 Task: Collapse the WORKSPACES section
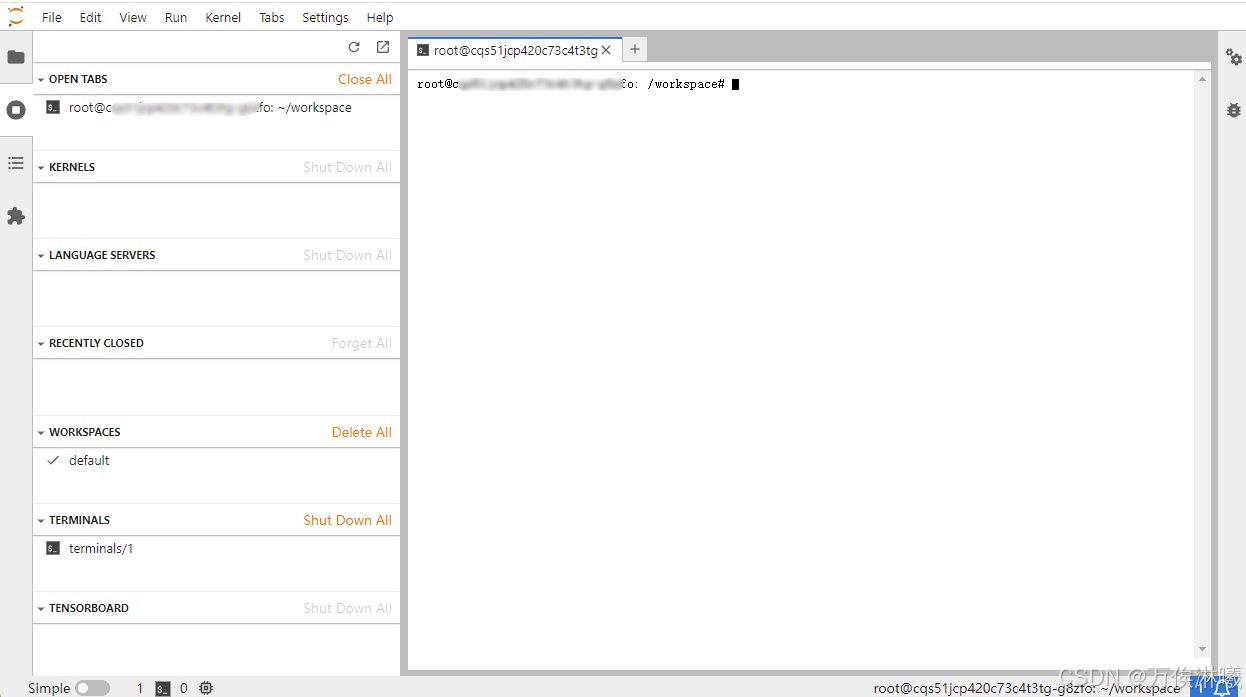[41, 432]
